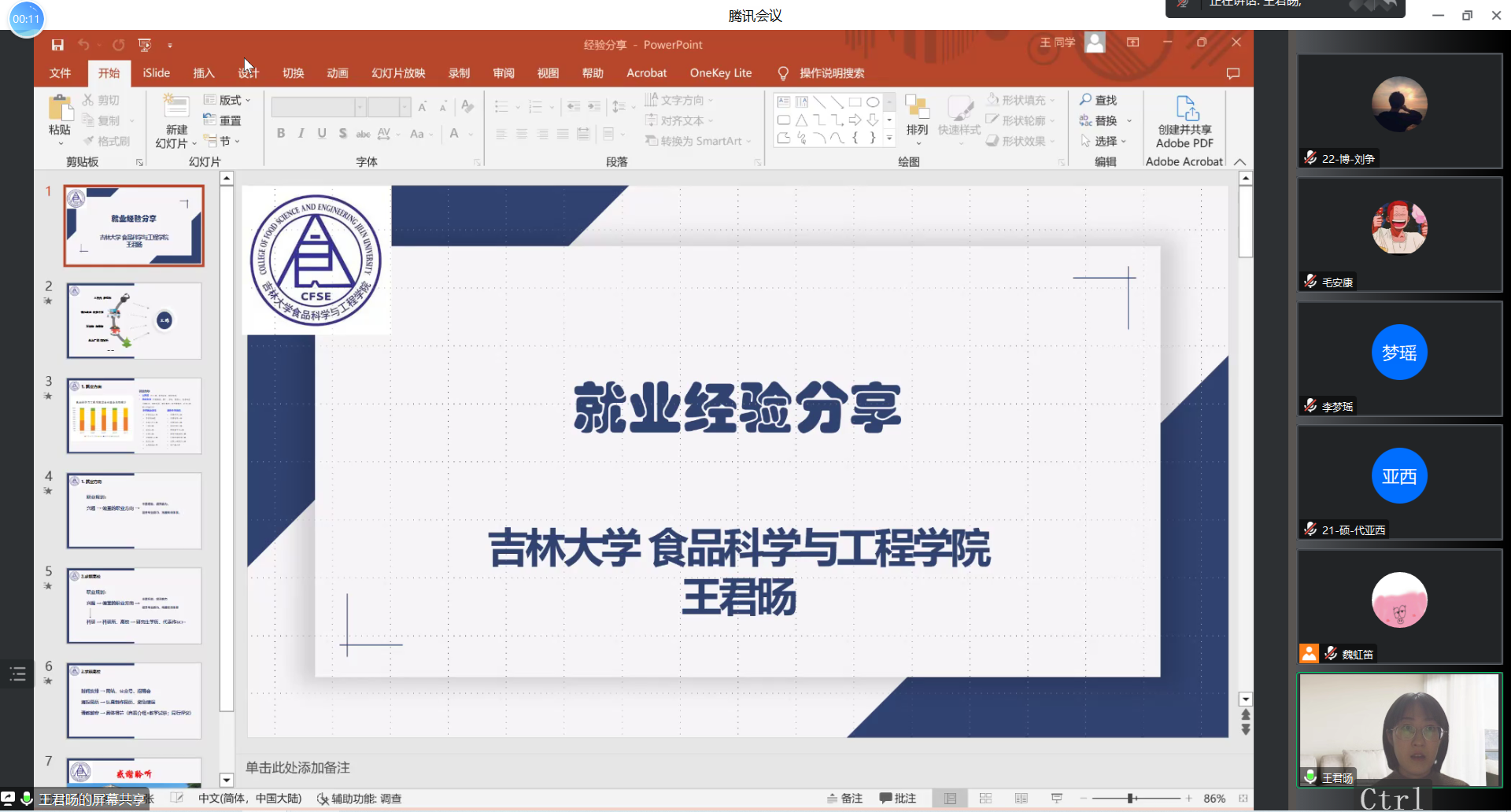Screen dimensions: 1511x812
Task: Switch to Normal view button
Action: pyautogui.click(x=950, y=799)
